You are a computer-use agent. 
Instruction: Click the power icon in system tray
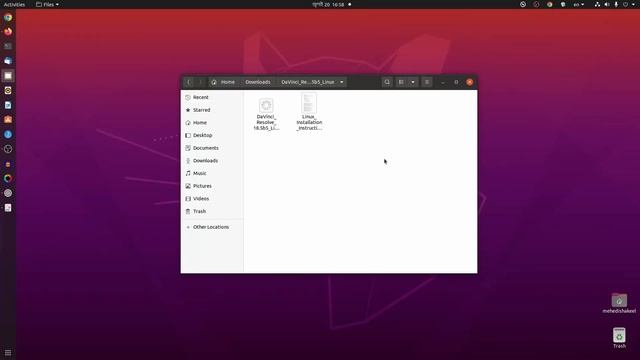(625, 4)
